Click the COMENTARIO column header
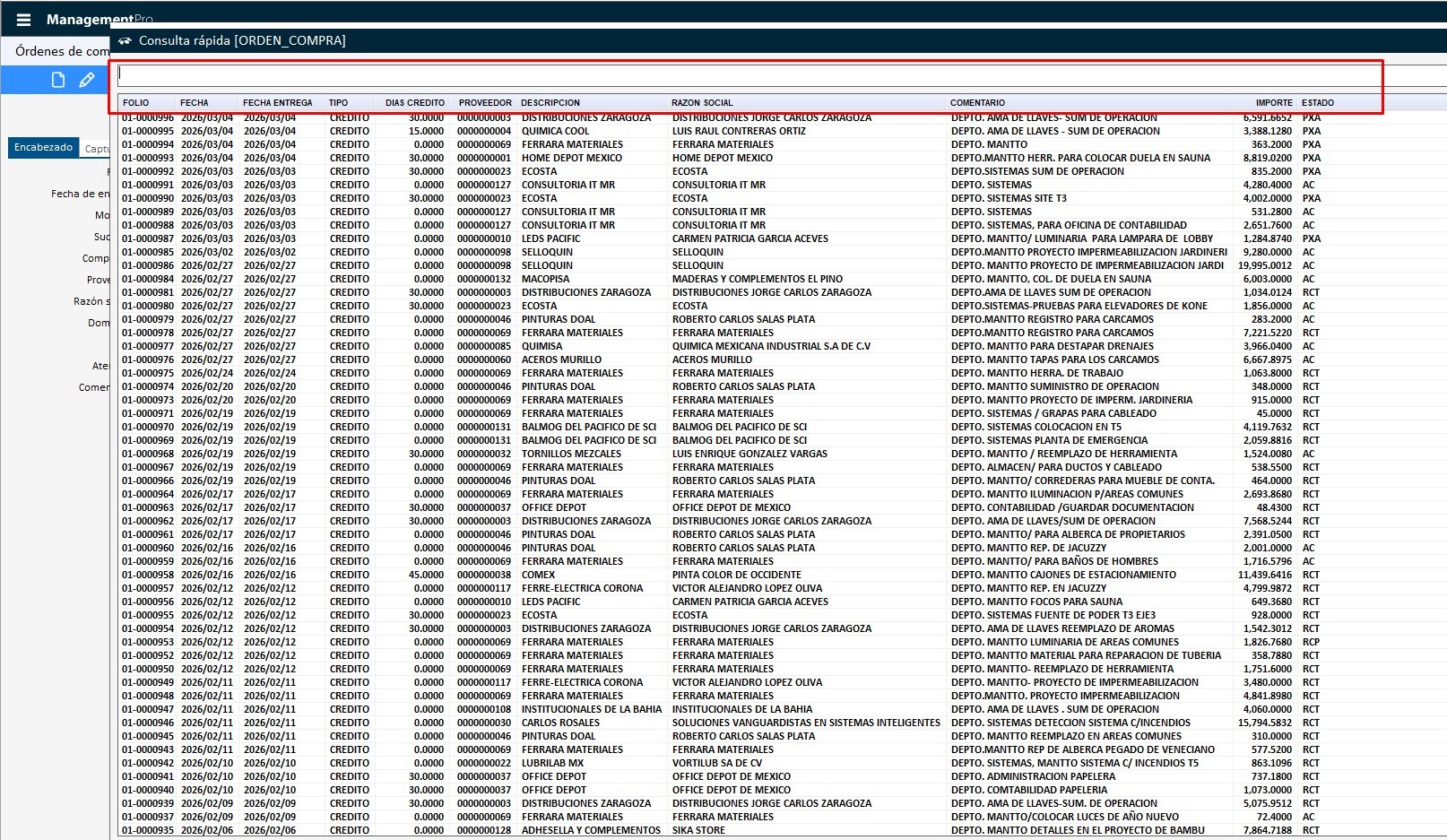1447x840 pixels. click(977, 103)
